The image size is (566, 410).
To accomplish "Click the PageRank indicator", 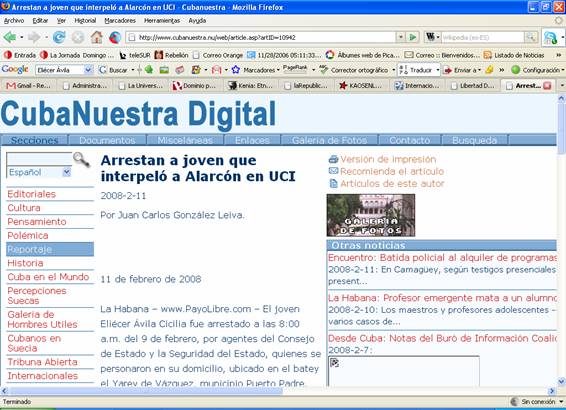I will click(x=295, y=69).
